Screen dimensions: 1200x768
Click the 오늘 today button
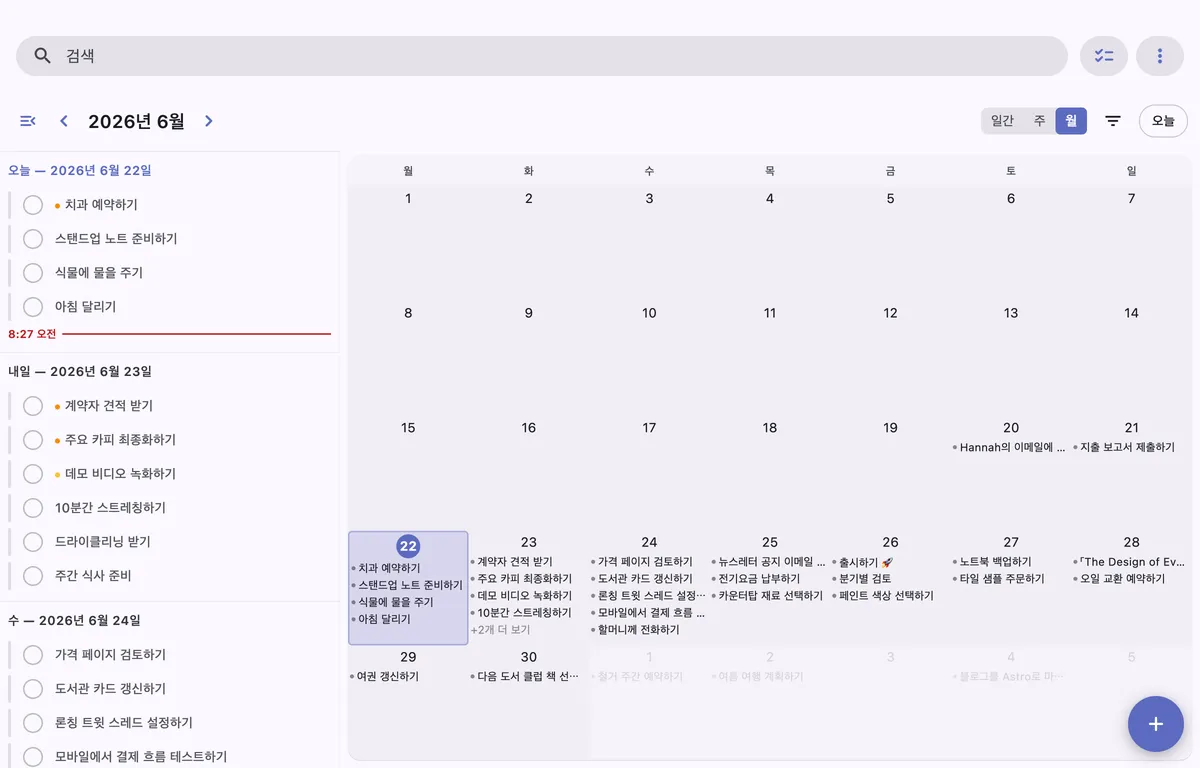(x=1163, y=121)
